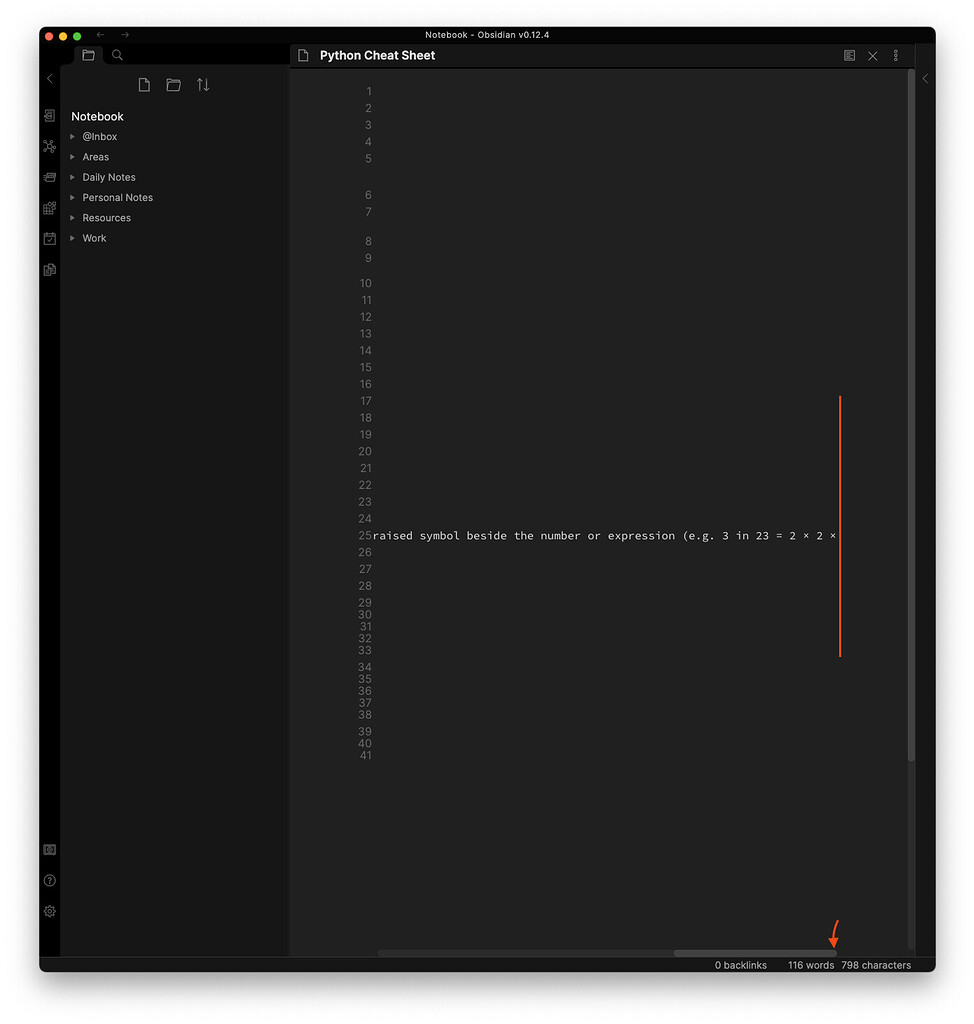Image resolution: width=974 pixels, height=1024 pixels.
Task: Expand the @Inbox folder
Action: click(71, 136)
